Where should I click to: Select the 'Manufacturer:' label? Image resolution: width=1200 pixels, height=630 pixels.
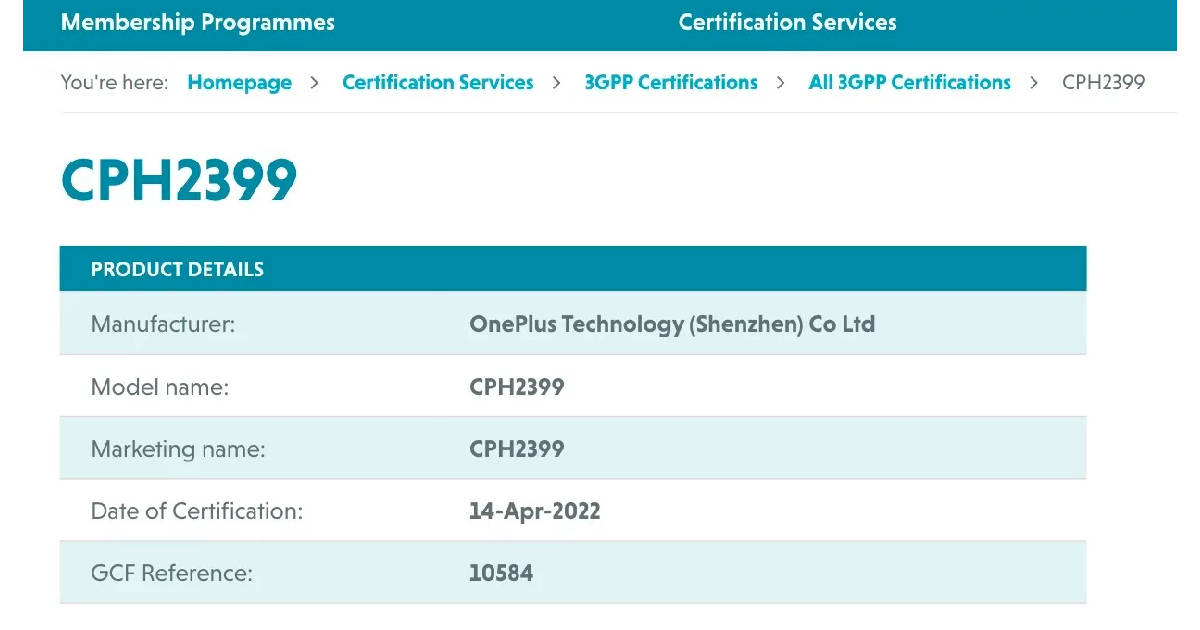tap(163, 324)
